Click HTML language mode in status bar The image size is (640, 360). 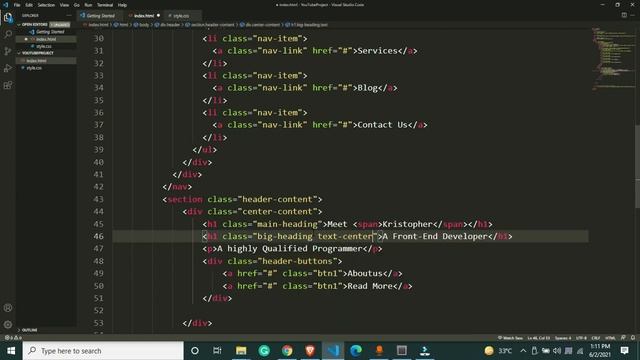point(610,338)
